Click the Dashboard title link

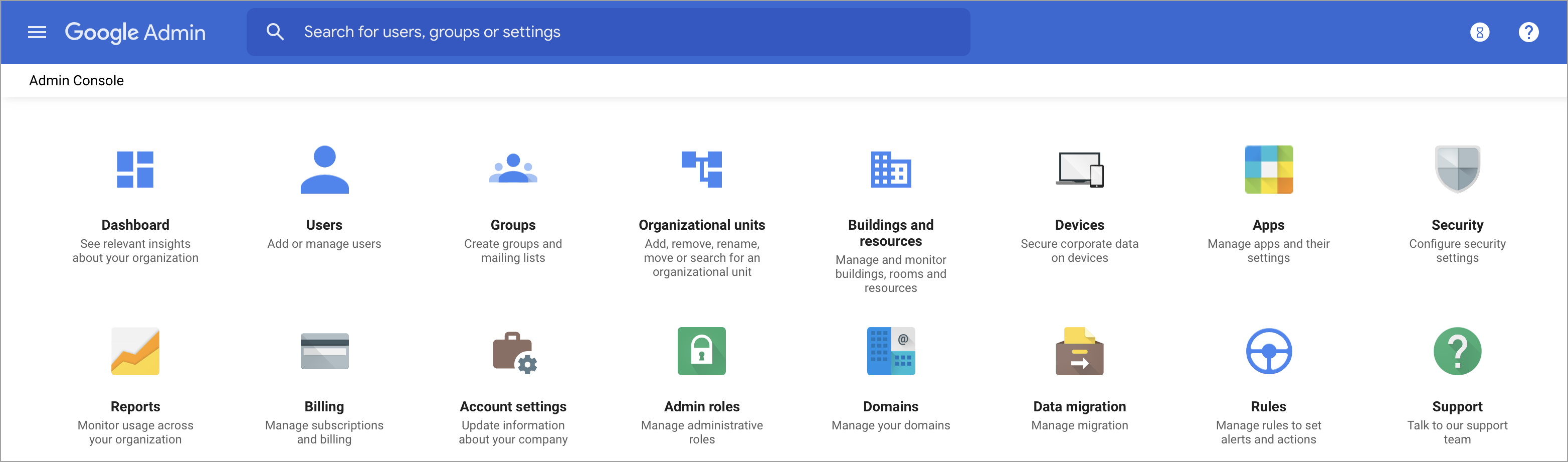click(x=135, y=225)
